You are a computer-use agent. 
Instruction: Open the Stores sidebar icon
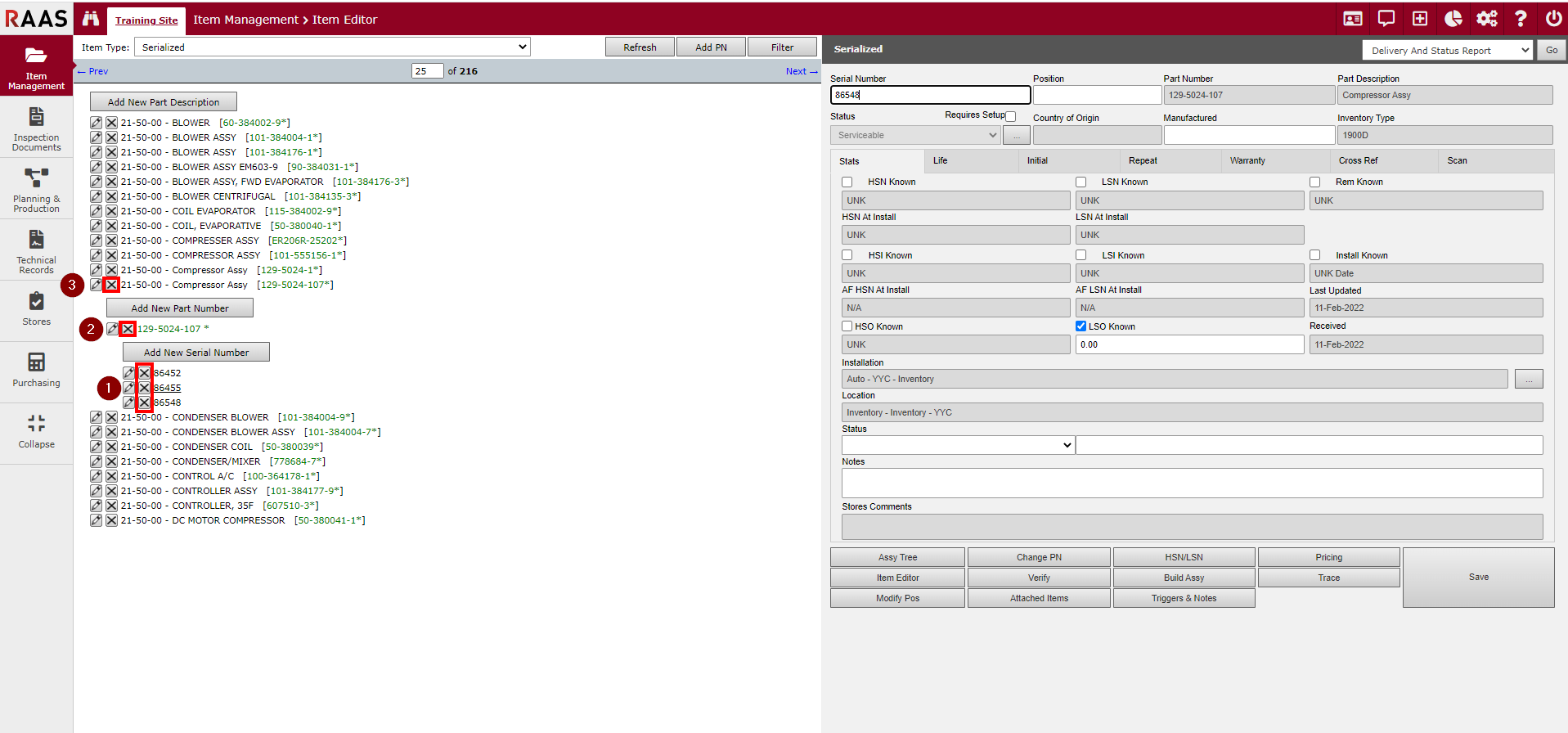click(x=37, y=308)
